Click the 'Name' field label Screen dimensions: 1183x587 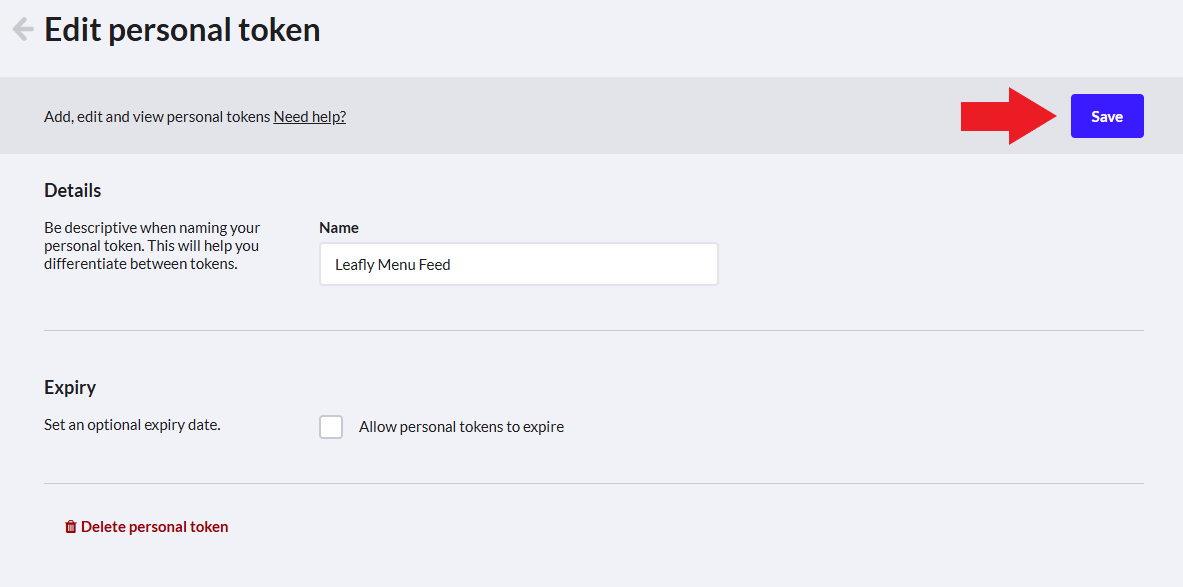point(339,228)
